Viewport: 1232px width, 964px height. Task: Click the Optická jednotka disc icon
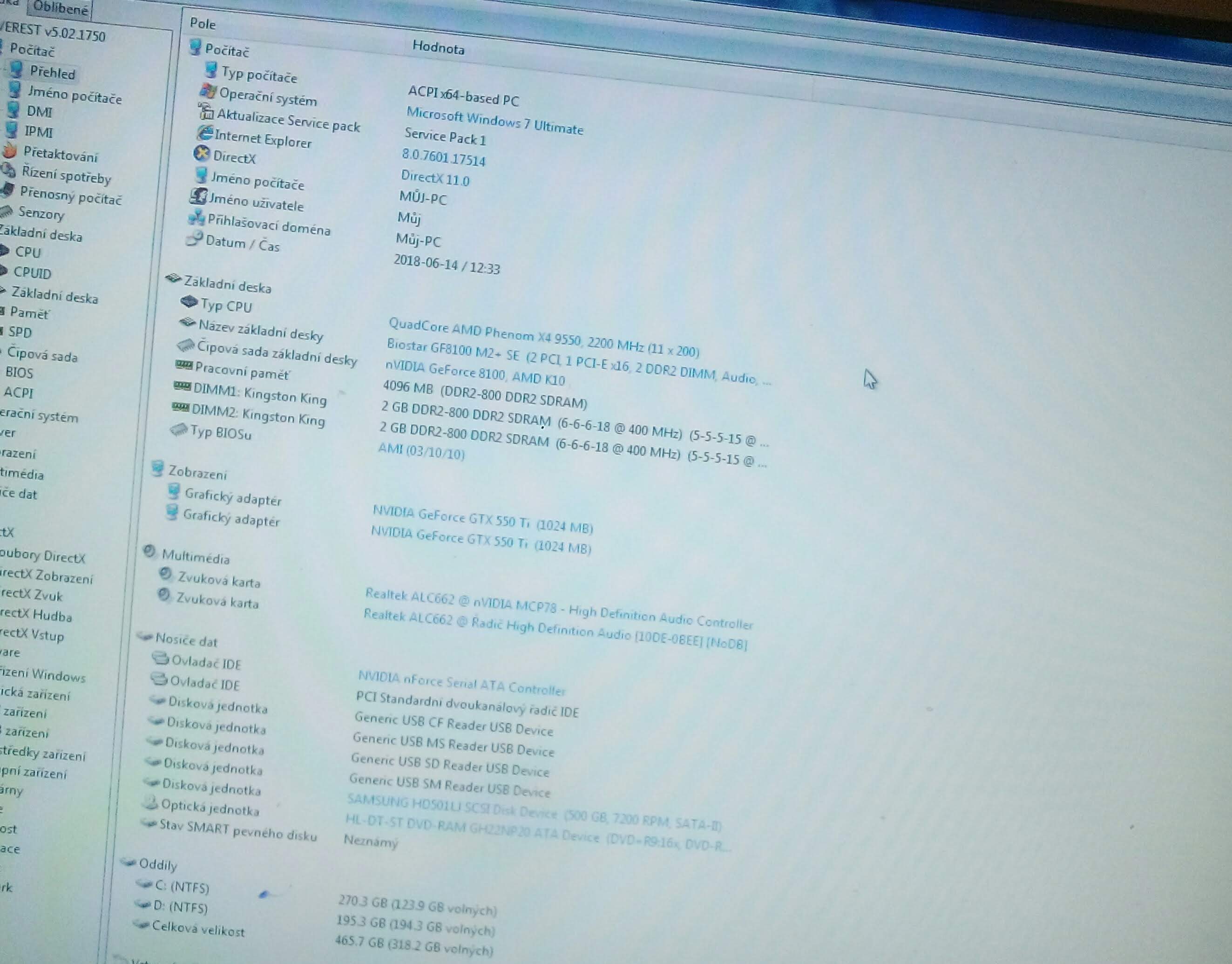tap(149, 802)
